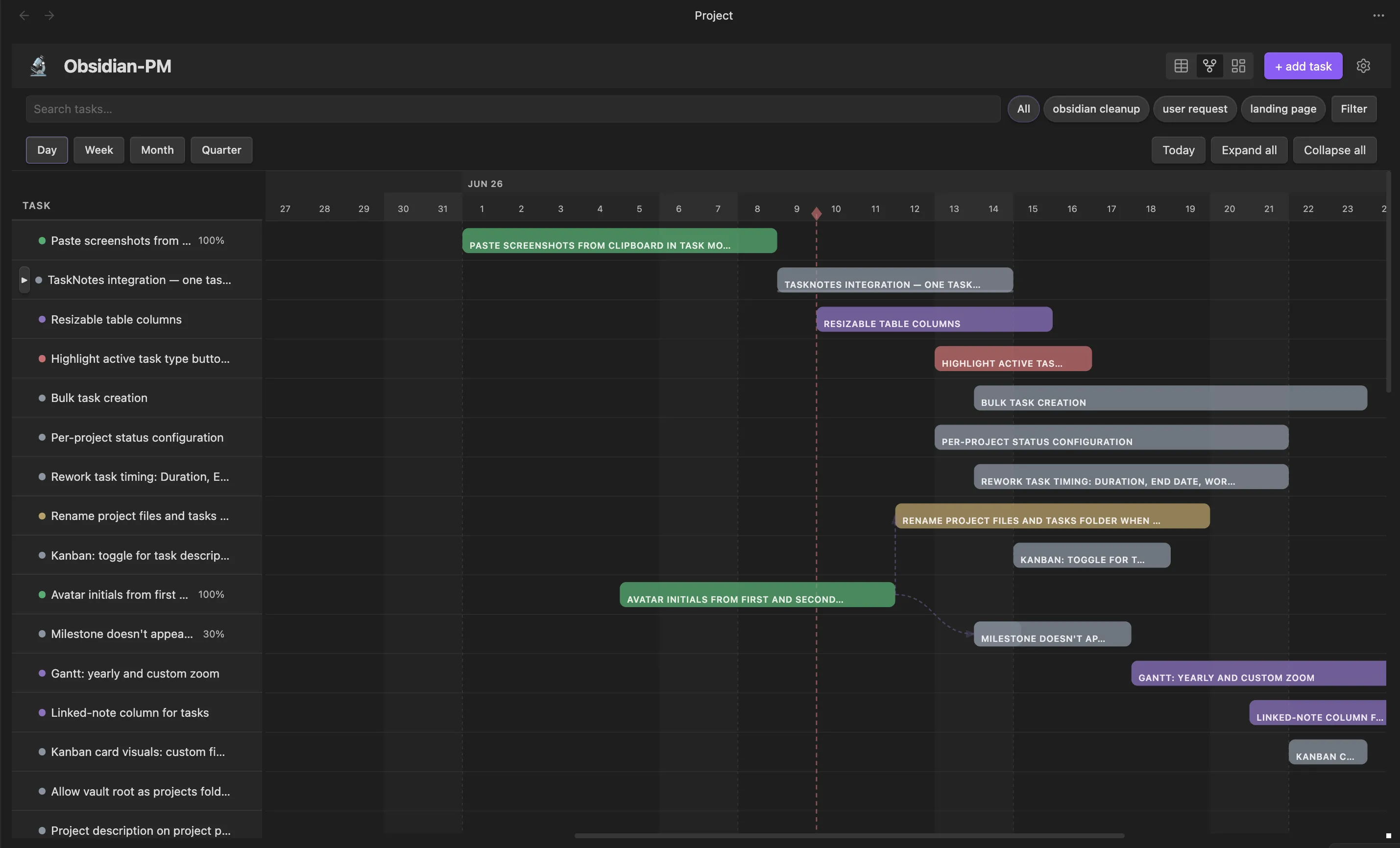Click into the Search tasks field
Screen dimensions: 1400x848
(513, 109)
